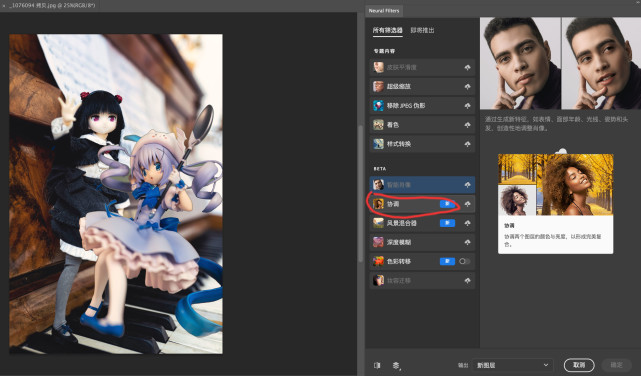Select the 深度模糊 filter label
Screen dimensions: 641x376
[399, 242]
